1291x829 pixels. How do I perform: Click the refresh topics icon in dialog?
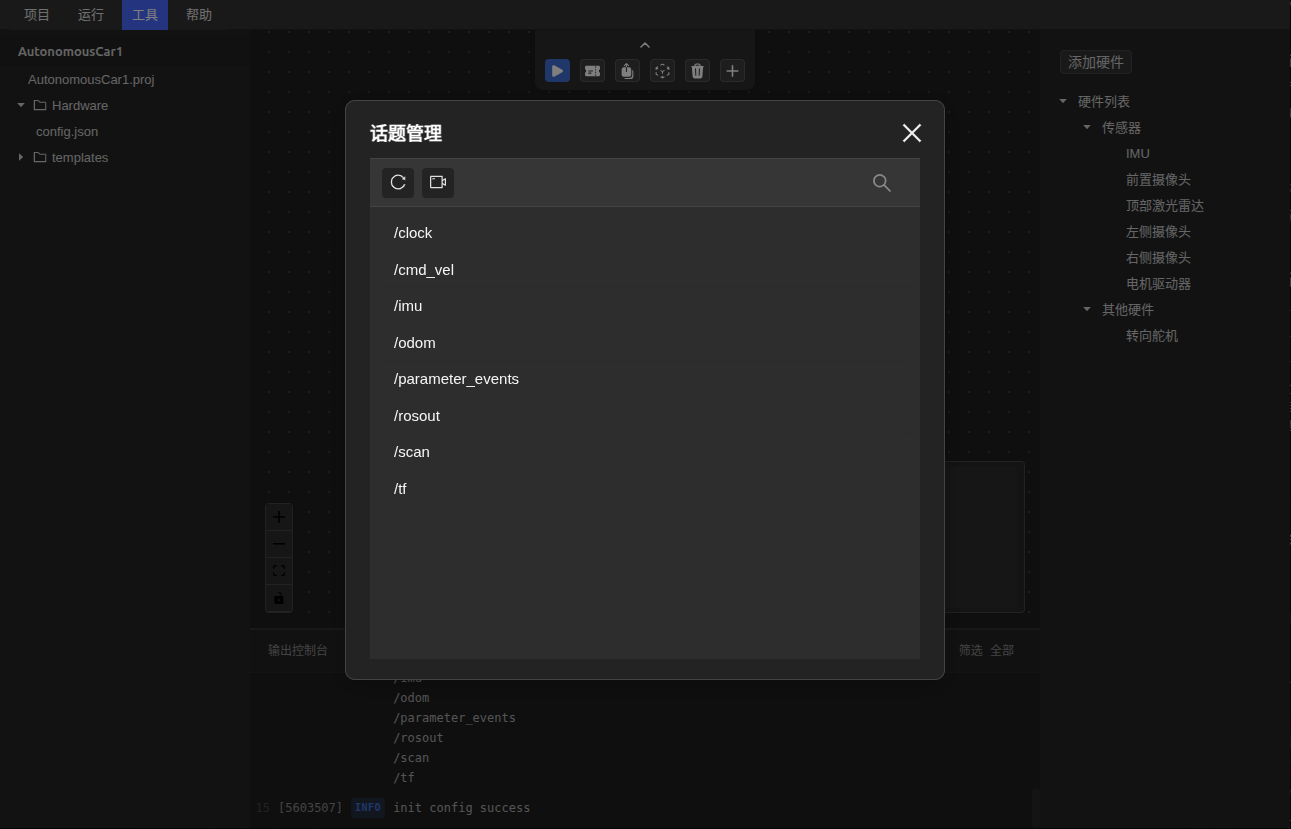[398, 182]
